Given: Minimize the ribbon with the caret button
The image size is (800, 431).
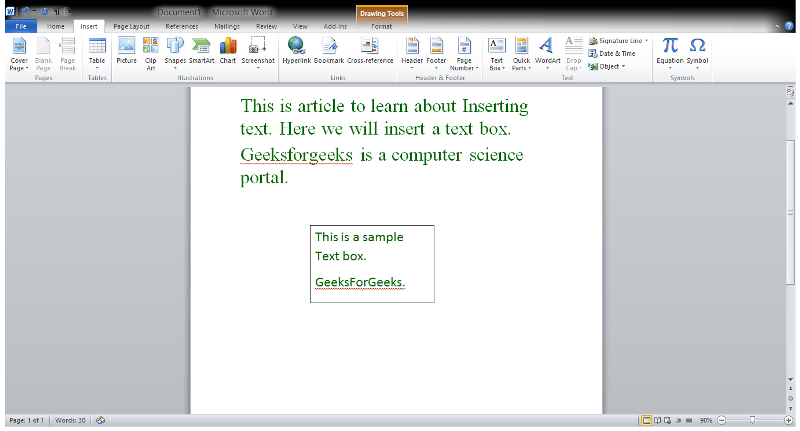Looking at the screenshot, I should click(x=777, y=26).
